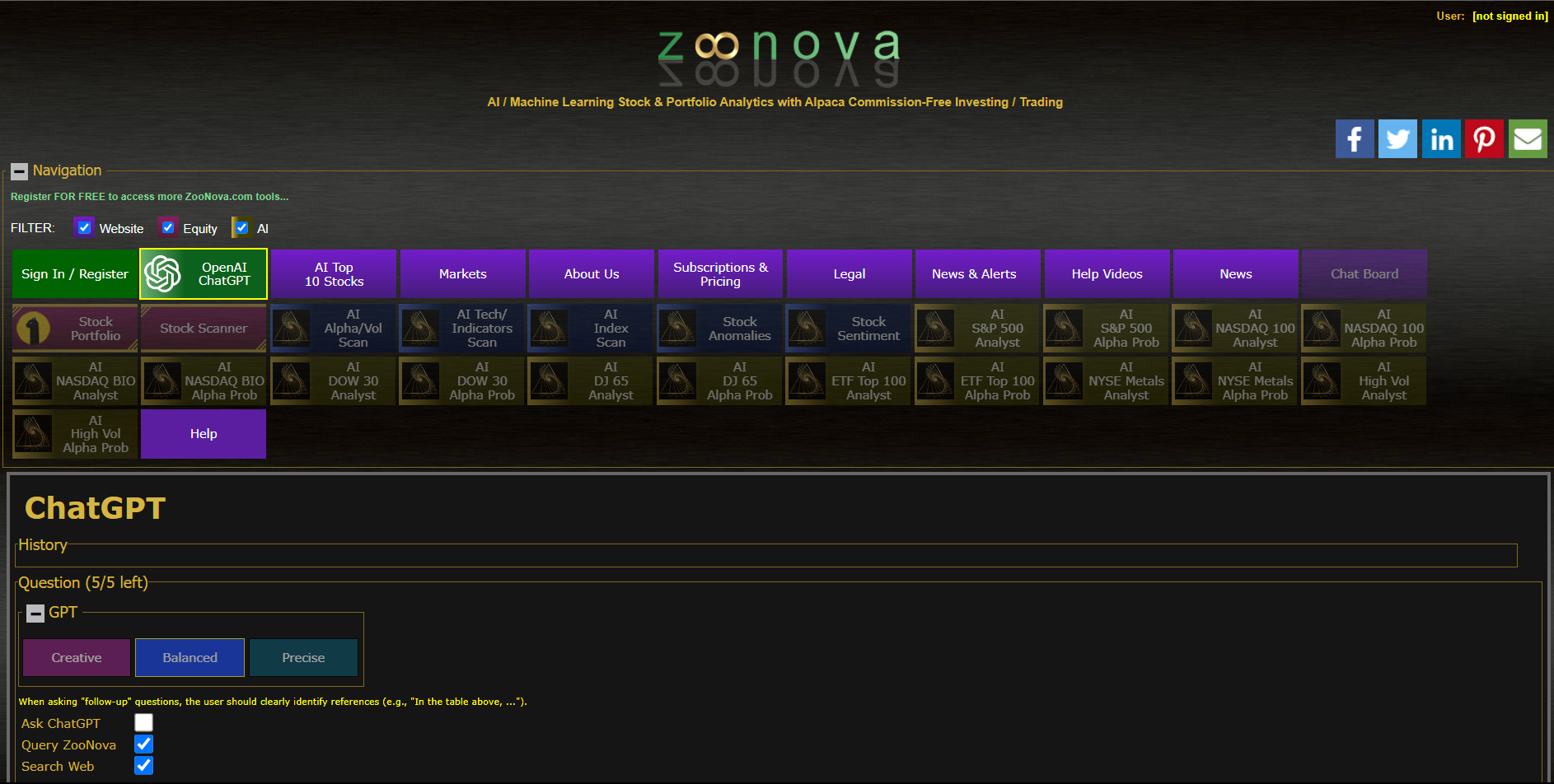The height and width of the screenshot is (784, 1554).
Task: Collapse the GPT options panel
Action: (35, 614)
